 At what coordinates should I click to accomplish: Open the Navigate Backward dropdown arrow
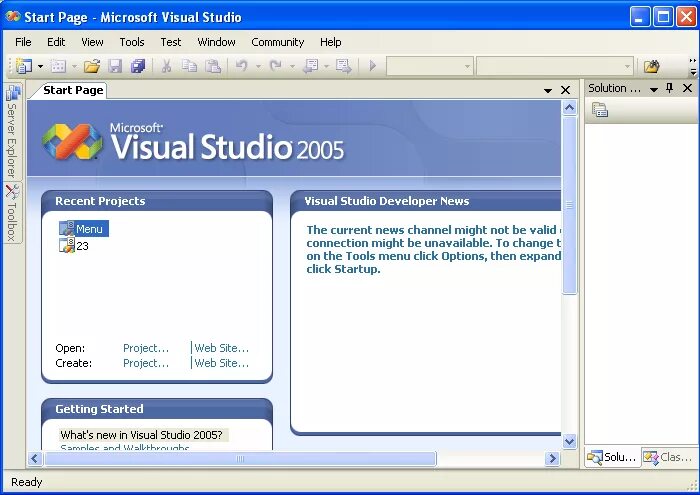pyautogui.click(x=326, y=67)
